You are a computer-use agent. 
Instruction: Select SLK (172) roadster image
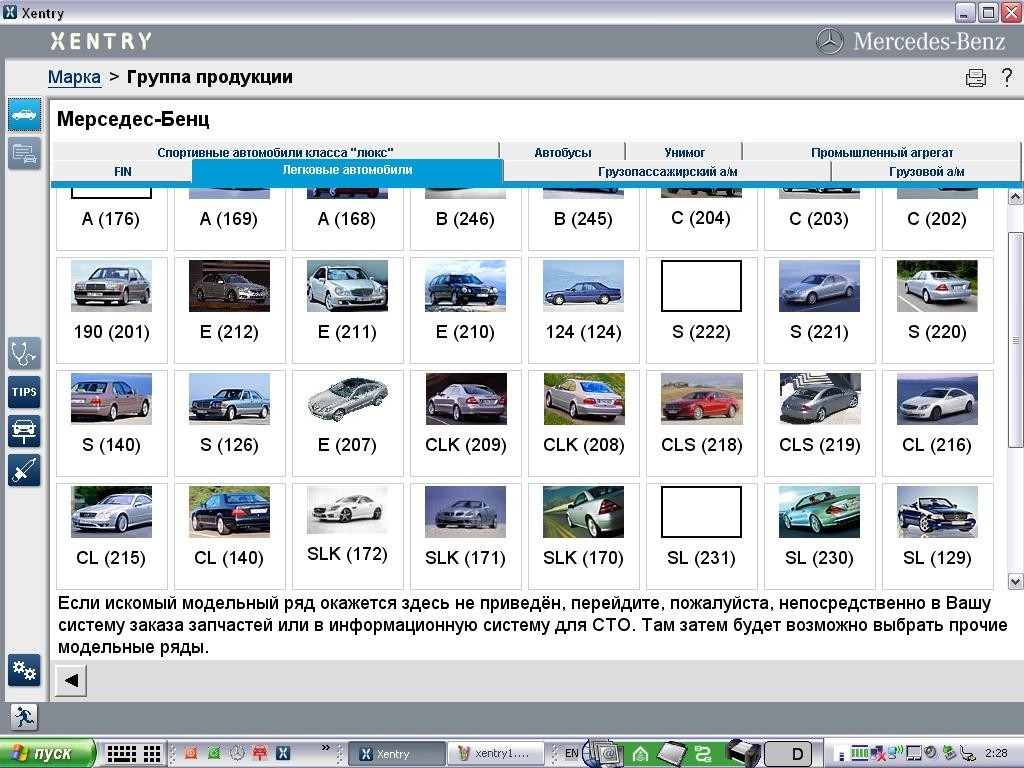click(347, 510)
